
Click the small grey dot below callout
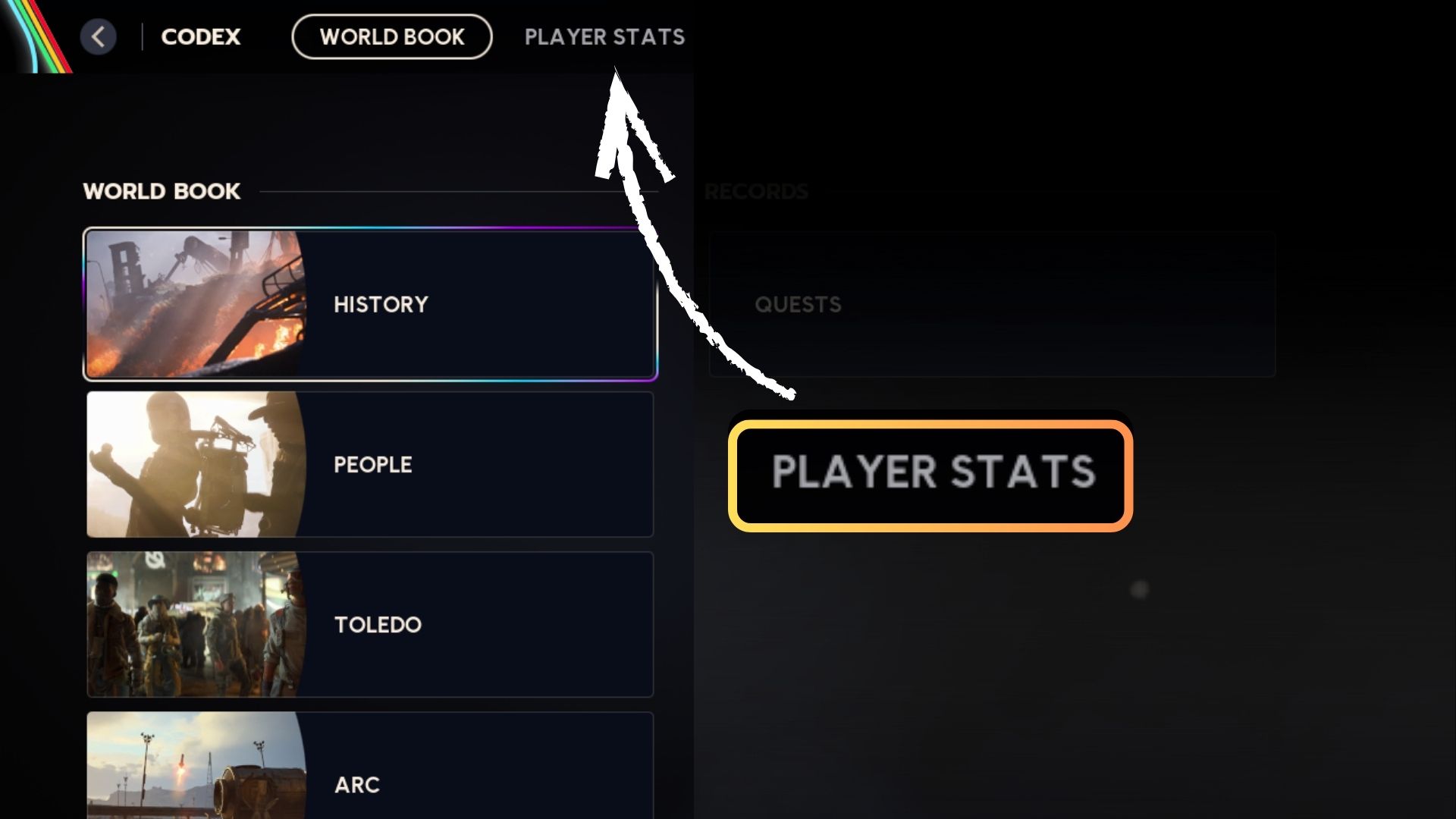tap(1139, 589)
